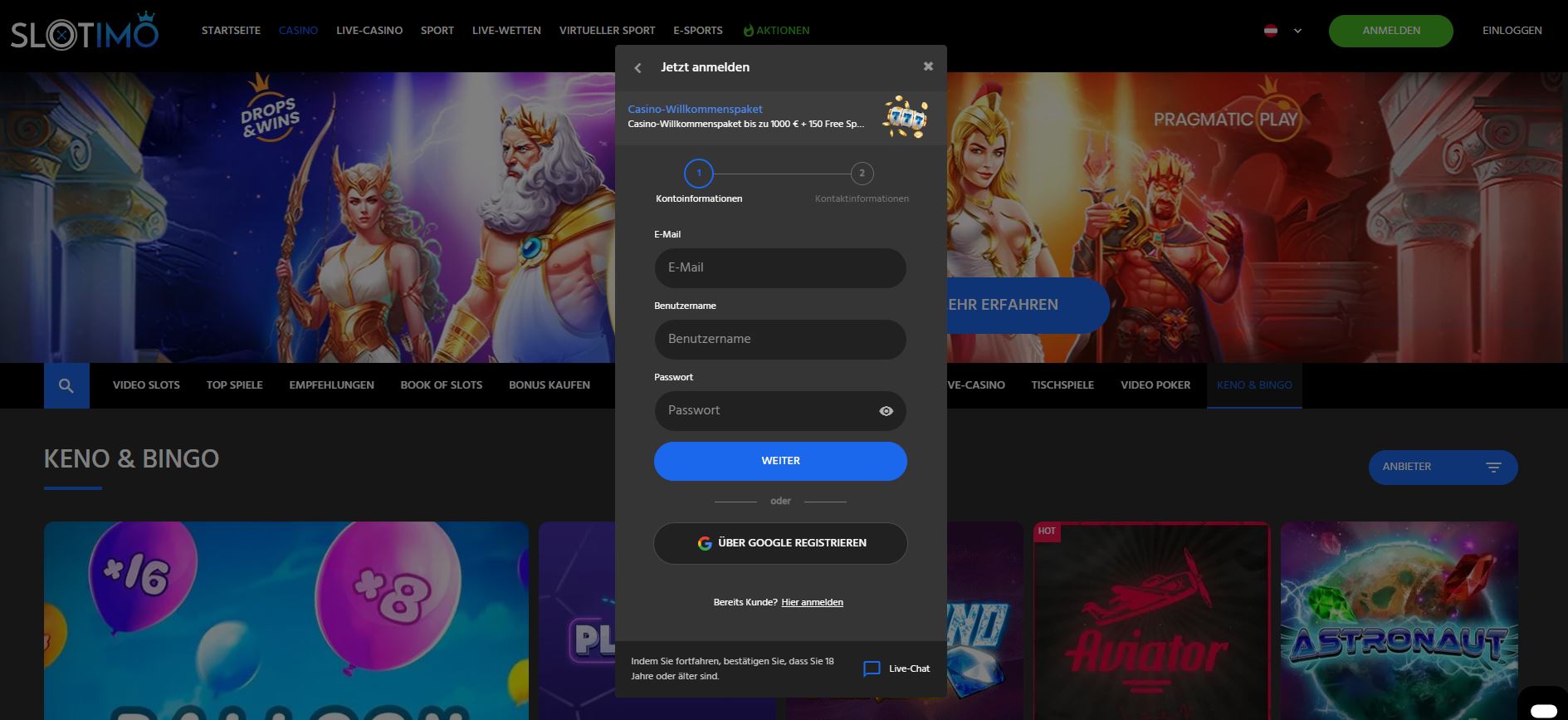Open Live-Chat via speech bubble icon

[872, 669]
